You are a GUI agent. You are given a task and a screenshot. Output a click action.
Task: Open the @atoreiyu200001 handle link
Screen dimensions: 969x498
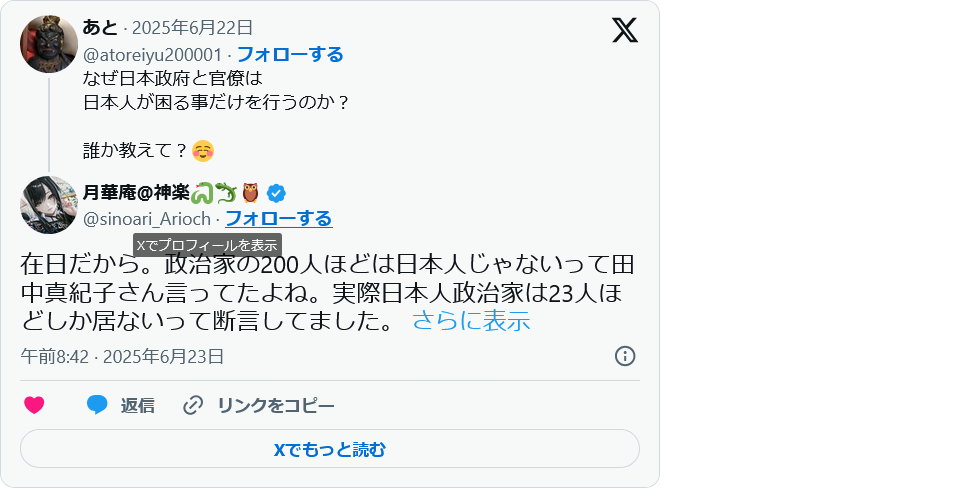point(152,55)
